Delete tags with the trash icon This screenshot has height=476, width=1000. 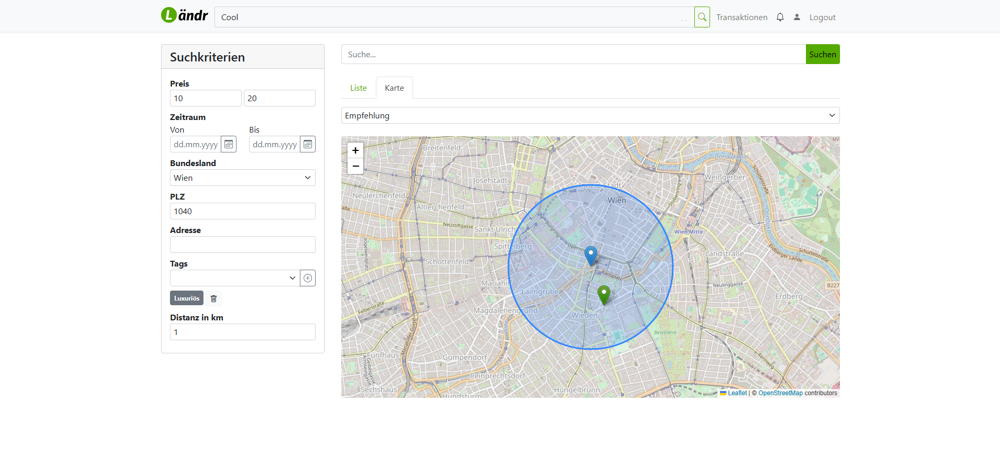[x=214, y=298]
